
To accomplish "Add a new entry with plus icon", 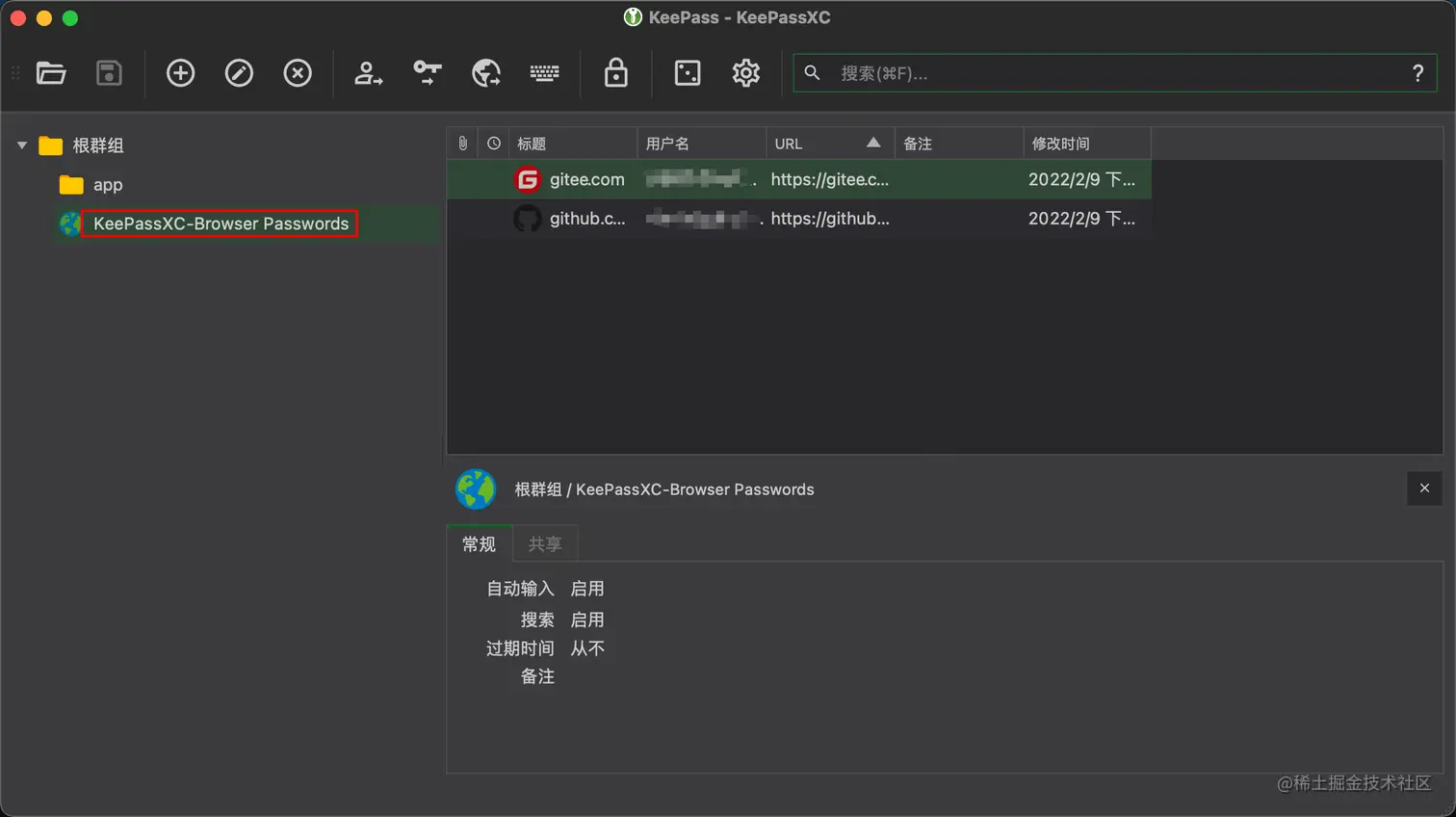I will (x=180, y=73).
